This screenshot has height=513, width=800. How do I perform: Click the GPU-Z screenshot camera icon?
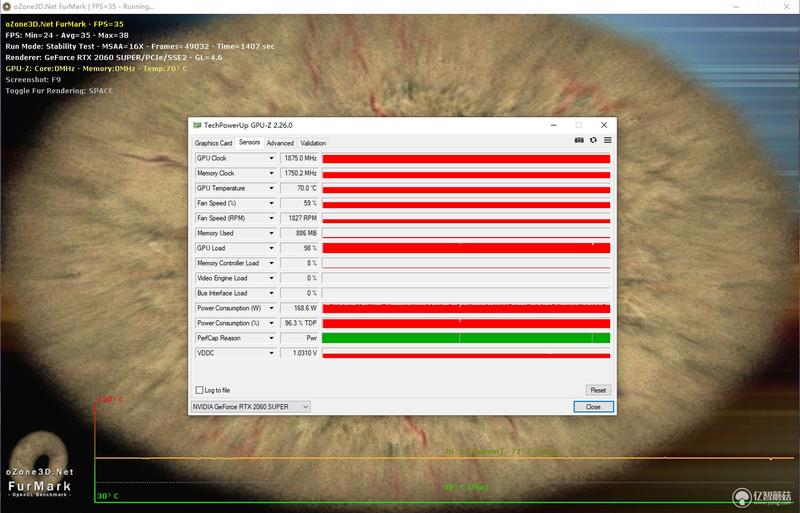579,140
